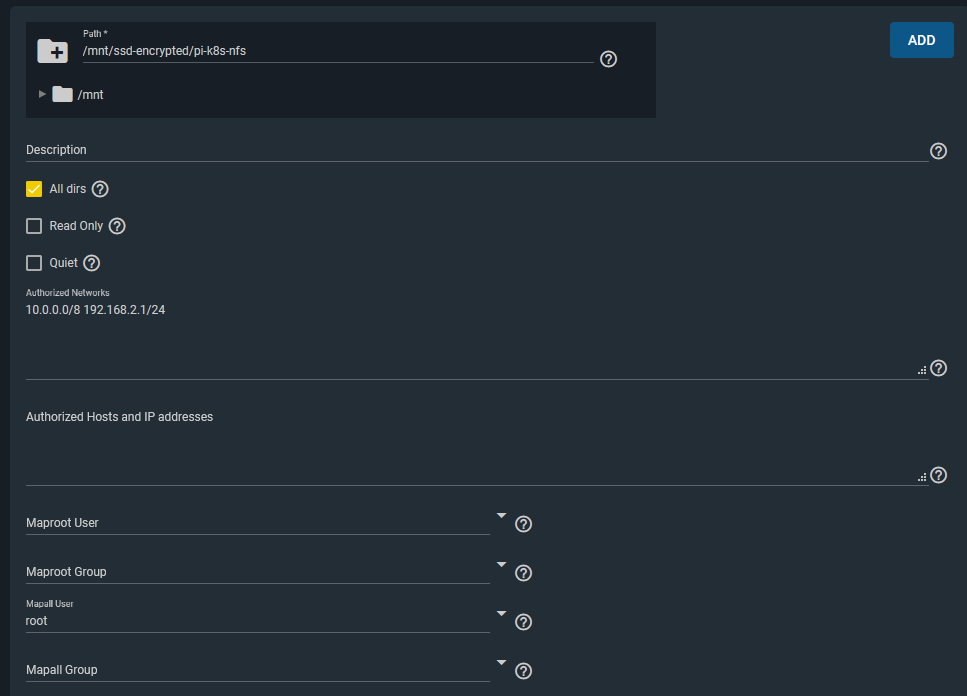Open the Maproot Group dropdown
The width and height of the screenshot is (967, 696).
click(x=260, y=571)
